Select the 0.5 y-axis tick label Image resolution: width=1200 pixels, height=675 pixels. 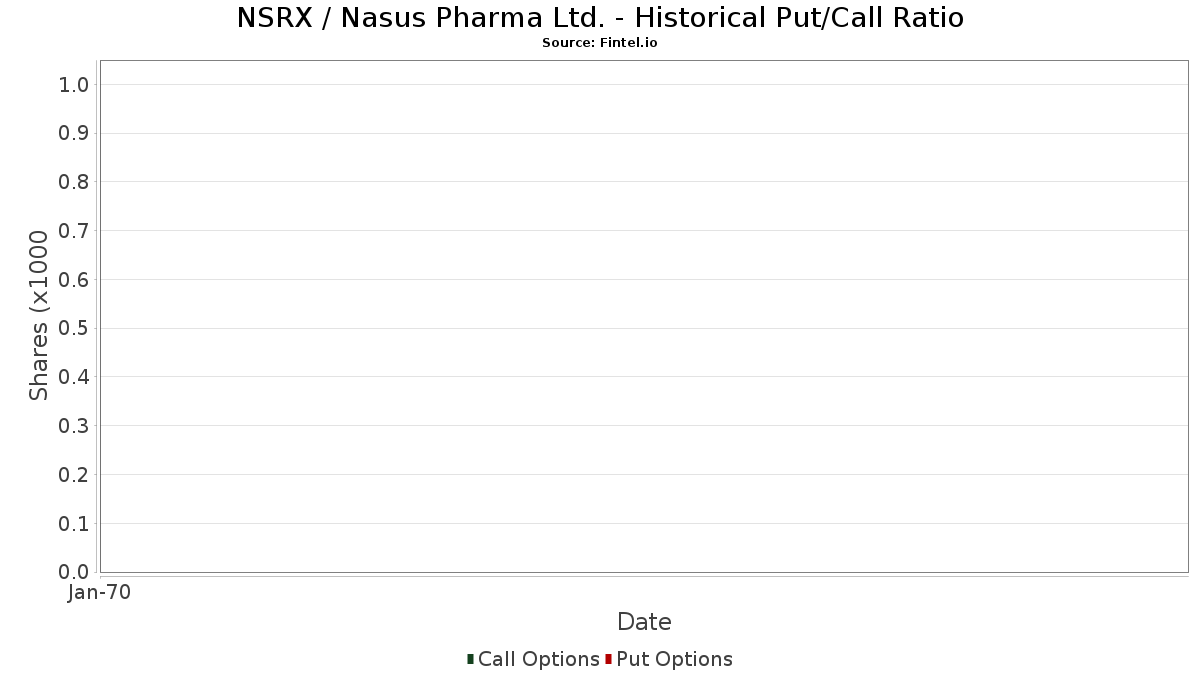[74, 329]
